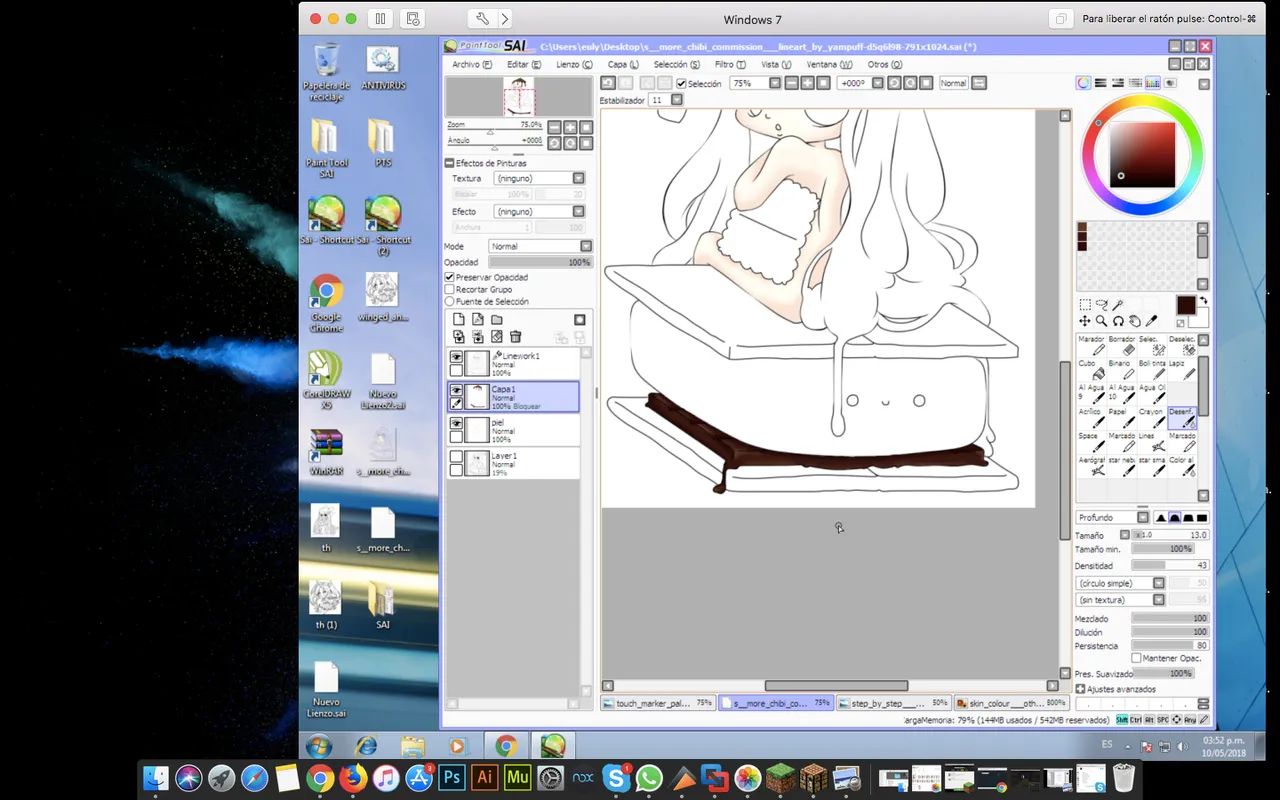This screenshot has width=1280, height=800.
Task: Create a new layer folder
Action: 497,320
